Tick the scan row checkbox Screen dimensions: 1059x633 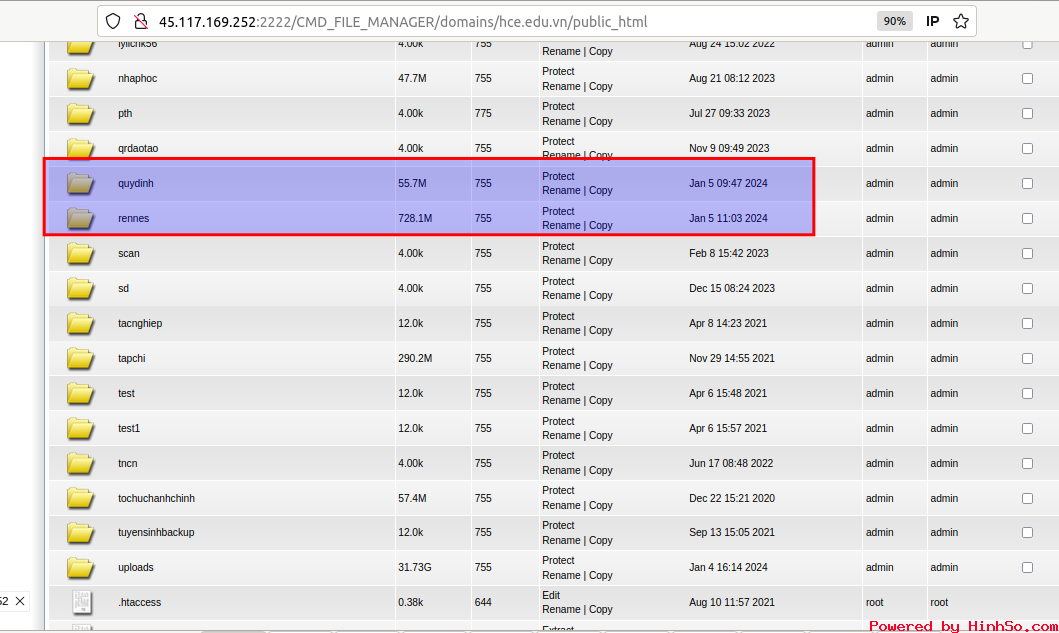[x=1027, y=253]
